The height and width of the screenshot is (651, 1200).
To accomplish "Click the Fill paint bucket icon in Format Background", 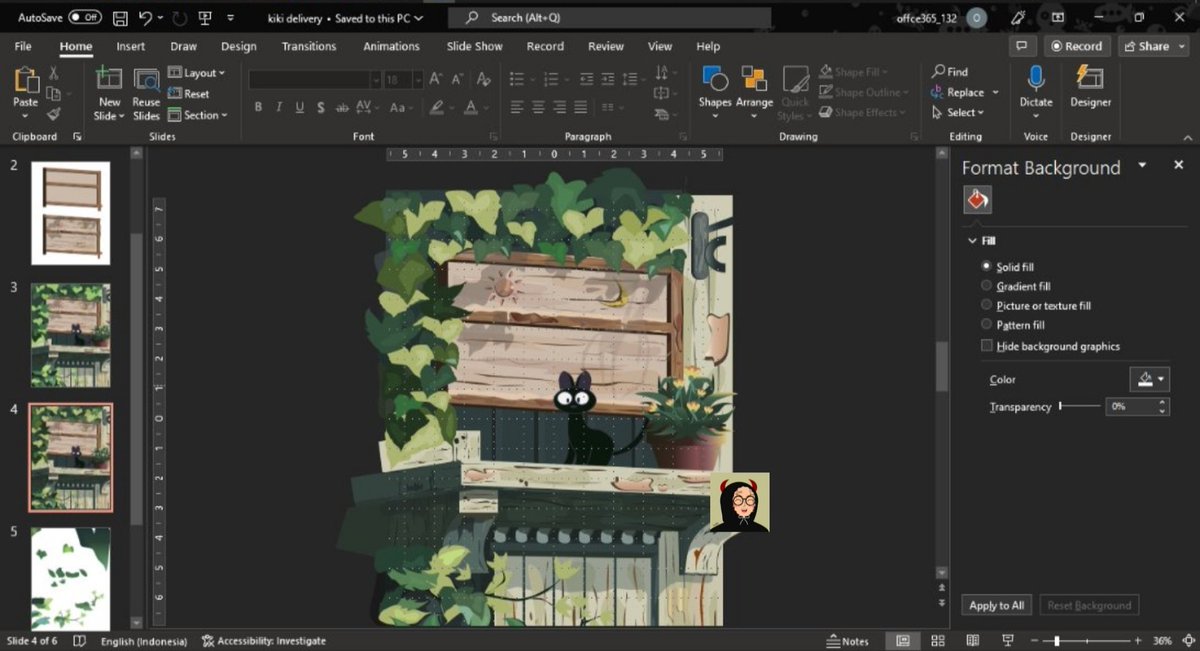I will click(x=977, y=200).
